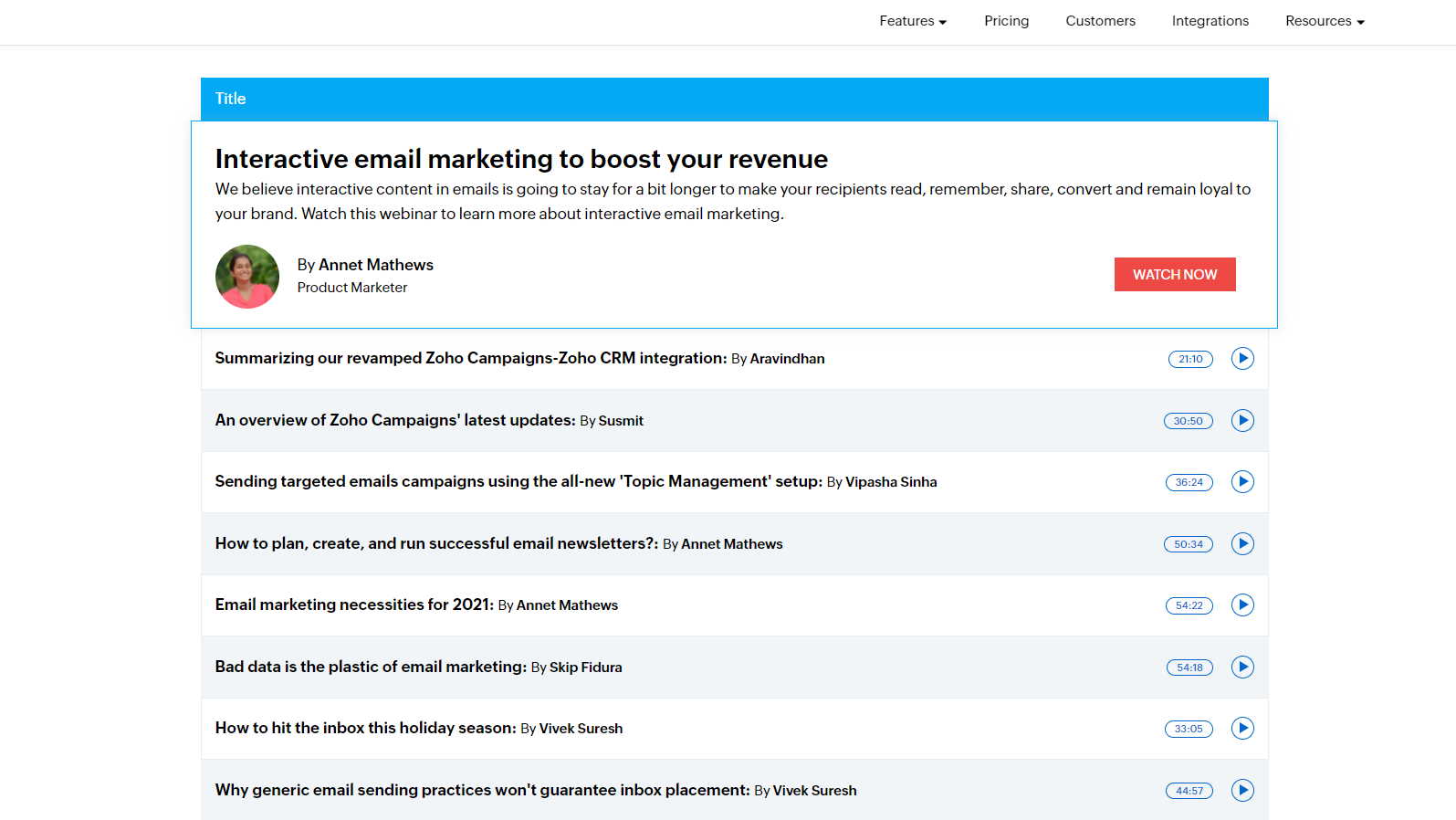
Task: Play the Bad data webinar
Action: click(1242, 667)
